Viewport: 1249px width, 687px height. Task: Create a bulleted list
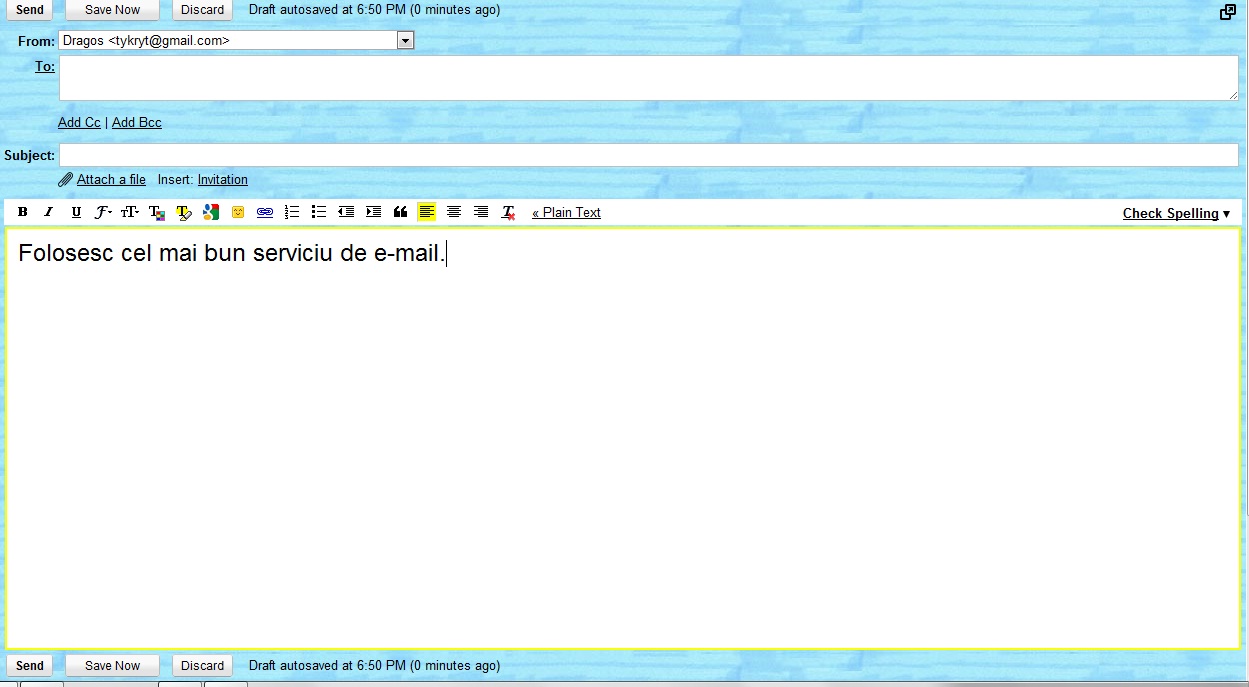click(319, 212)
